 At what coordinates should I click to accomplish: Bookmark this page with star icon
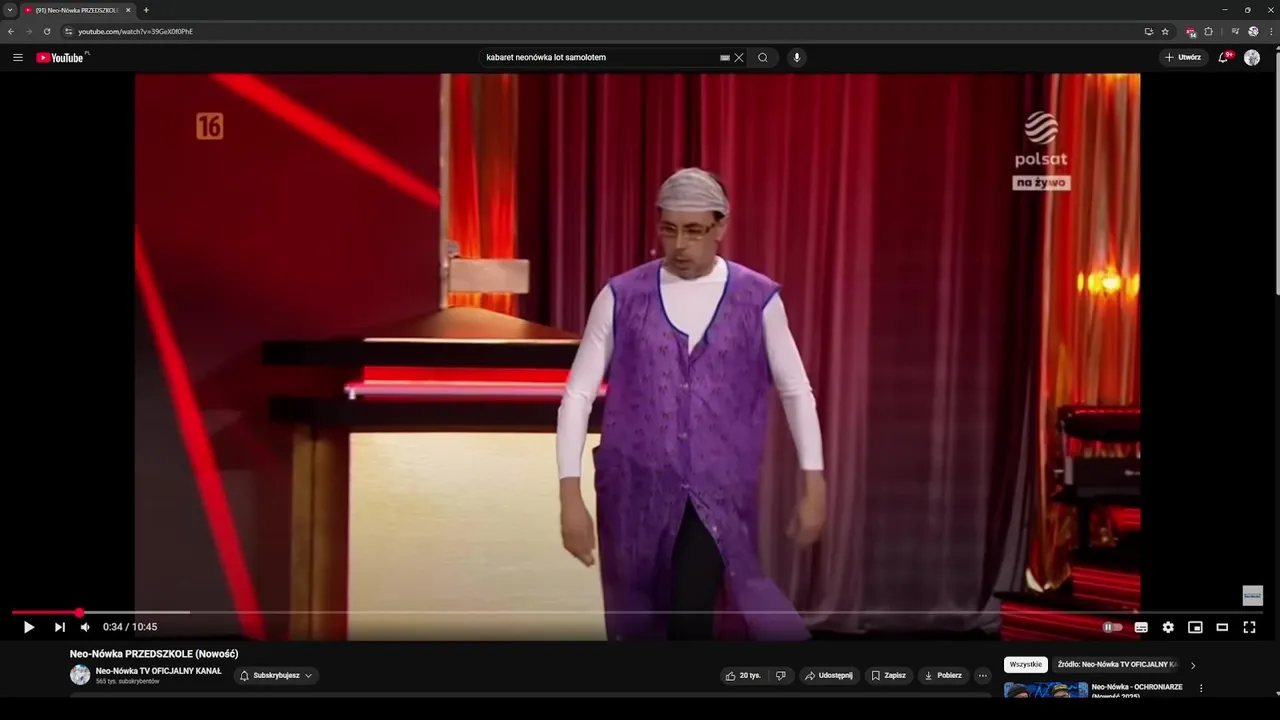[1165, 31]
